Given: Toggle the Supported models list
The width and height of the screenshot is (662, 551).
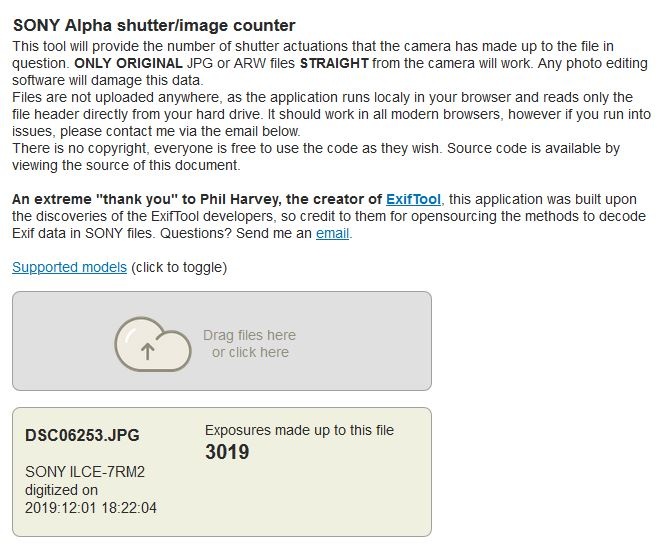Looking at the screenshot, I should pos(69,267).
